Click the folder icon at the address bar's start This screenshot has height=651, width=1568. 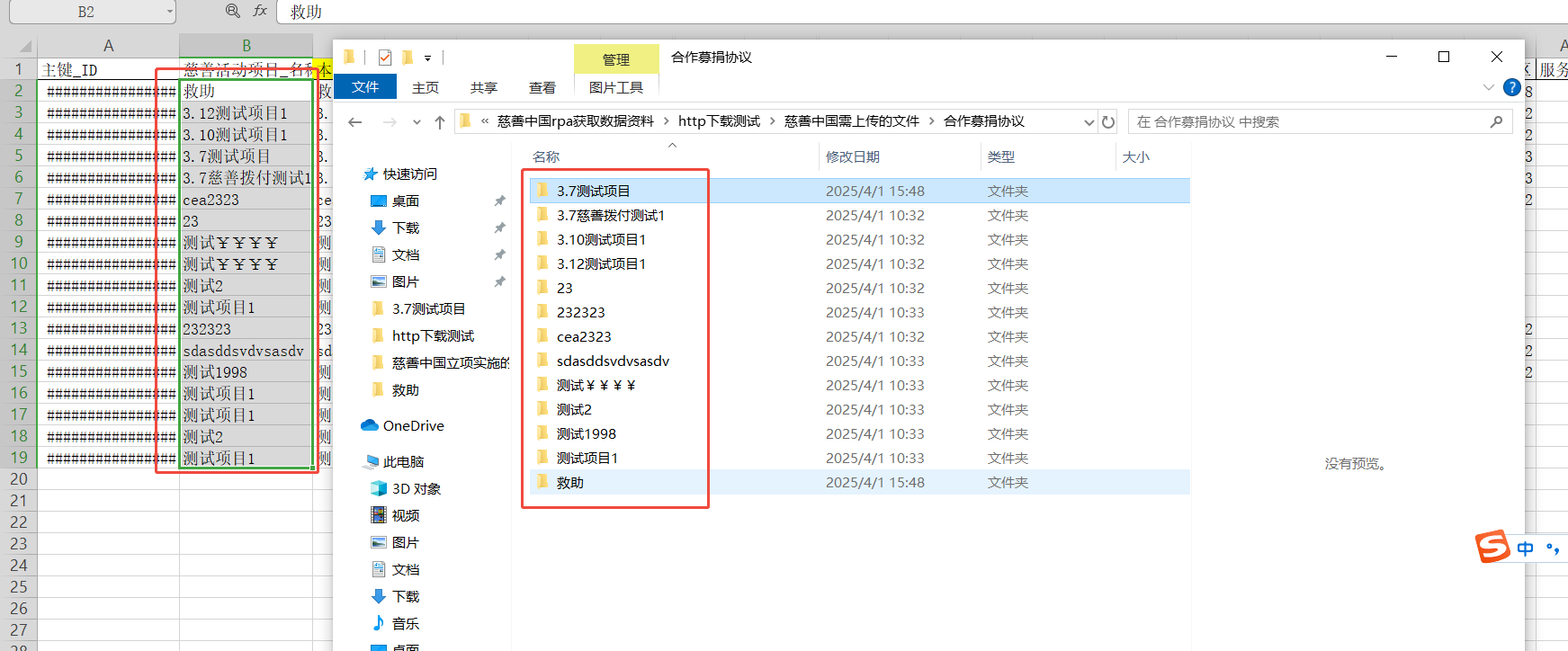465,121
